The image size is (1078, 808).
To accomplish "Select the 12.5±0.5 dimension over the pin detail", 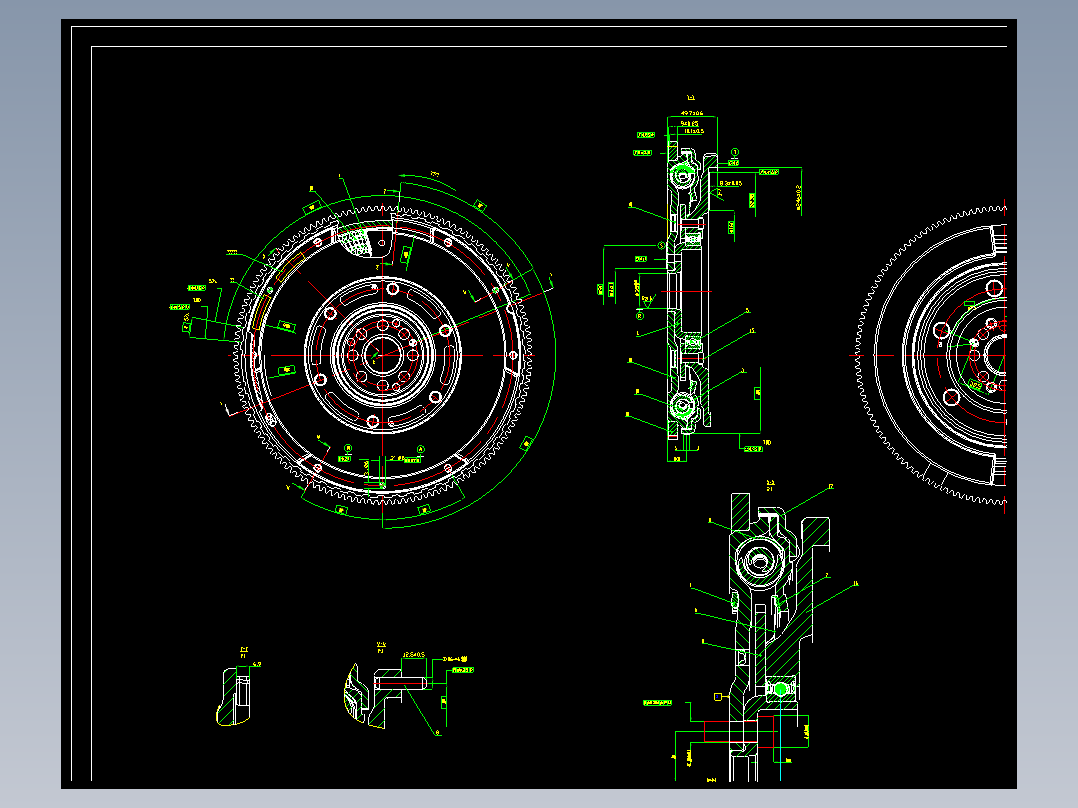I will coord(414,655).
